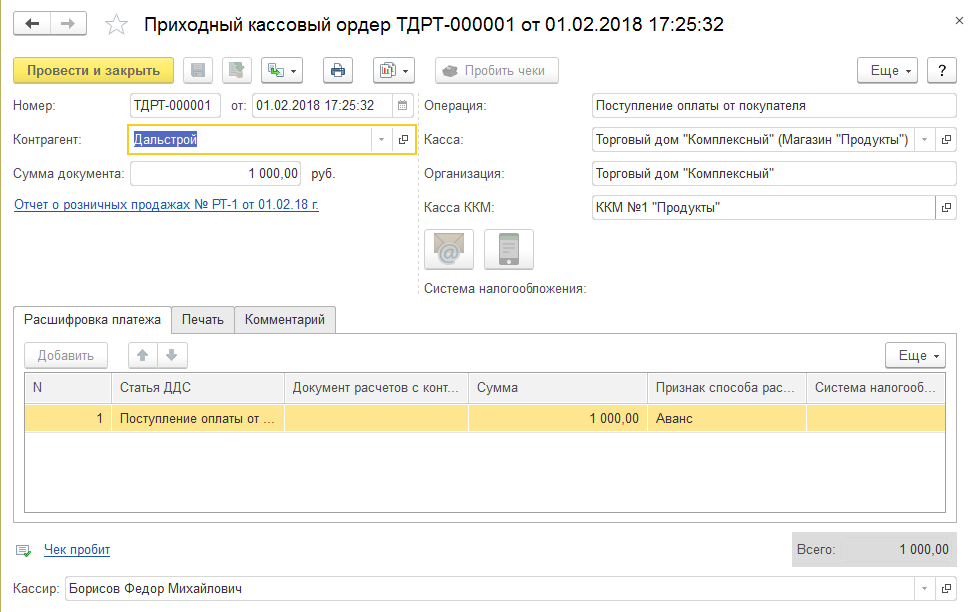Click the Чек пробит link
Viewport: 975px width, 612px height.
point(77,549)
